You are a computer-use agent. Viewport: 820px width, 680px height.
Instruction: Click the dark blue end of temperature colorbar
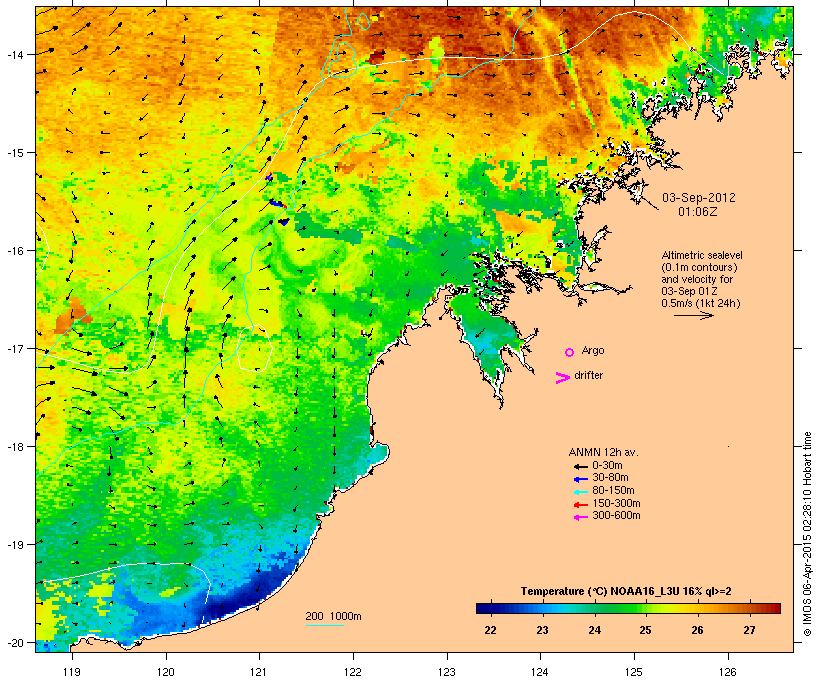[484, 608]
